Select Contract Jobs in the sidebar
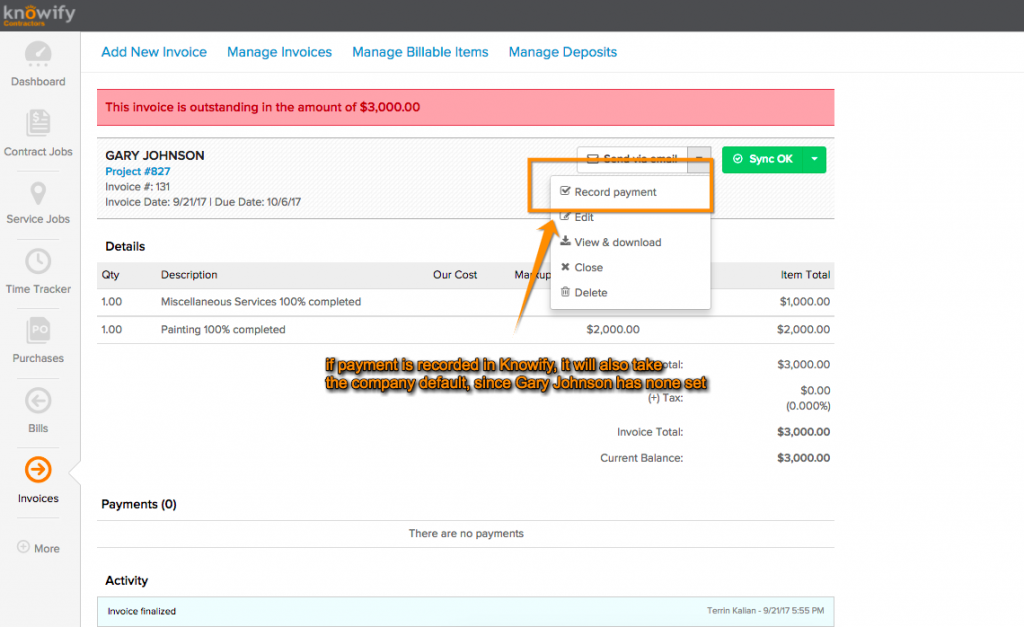 pyautogui.click(x=38, y=135)
